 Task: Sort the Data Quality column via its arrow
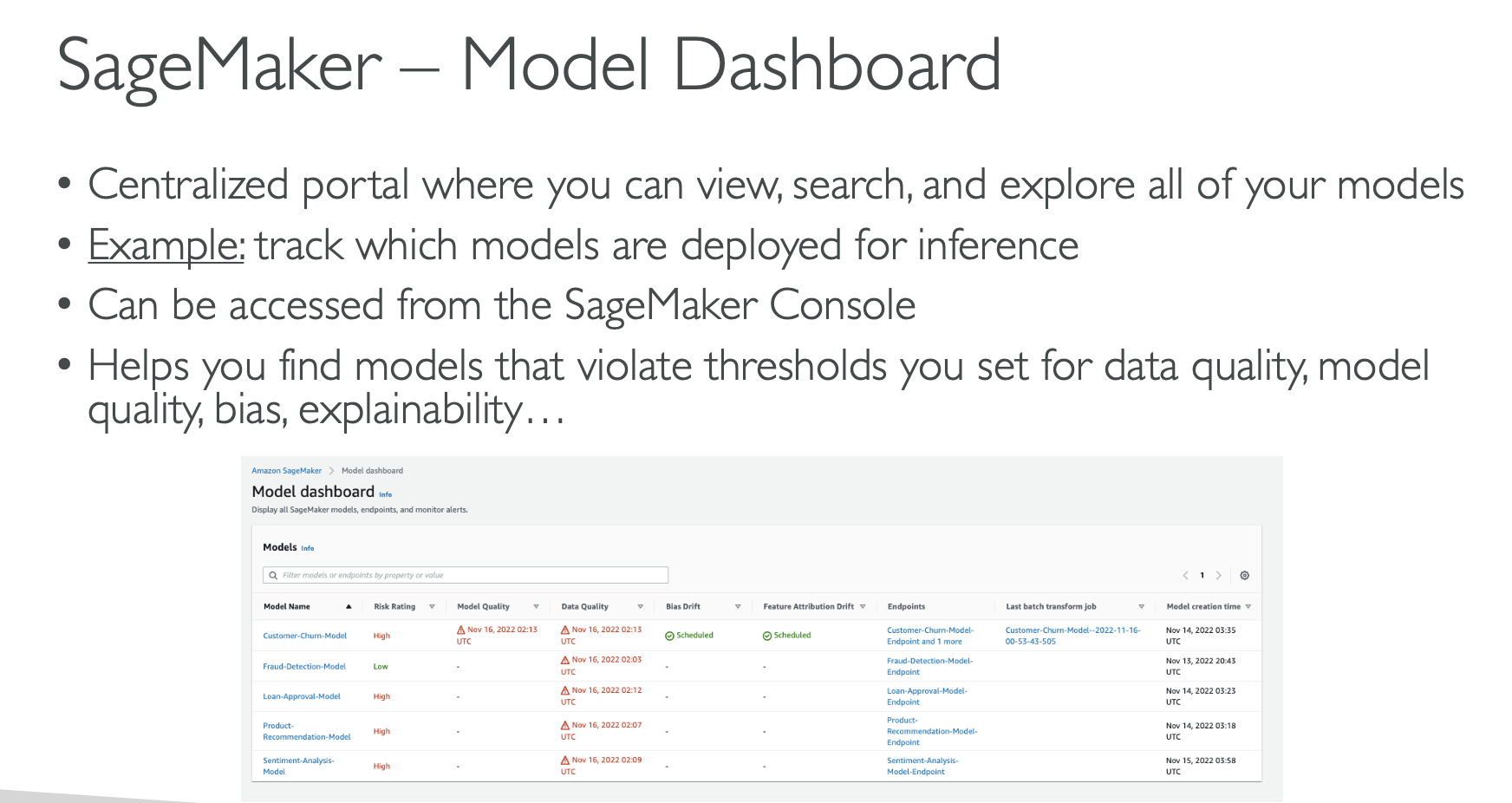[x=640, y=606]
